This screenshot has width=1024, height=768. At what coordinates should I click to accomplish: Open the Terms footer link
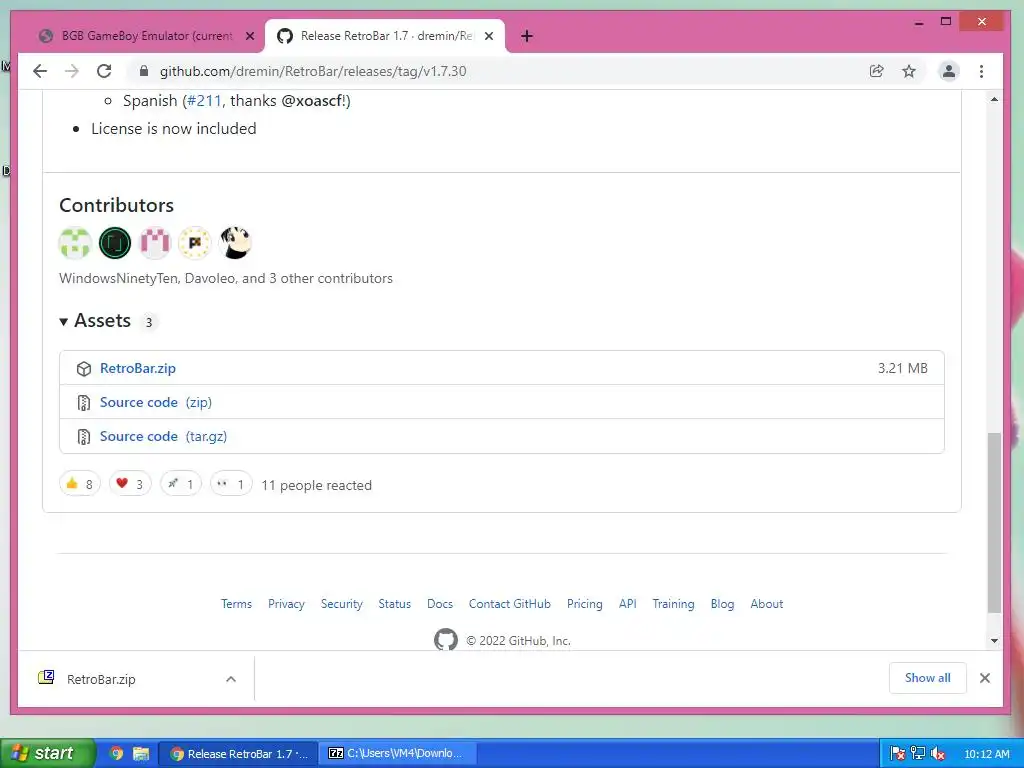[x=236, y=604]
